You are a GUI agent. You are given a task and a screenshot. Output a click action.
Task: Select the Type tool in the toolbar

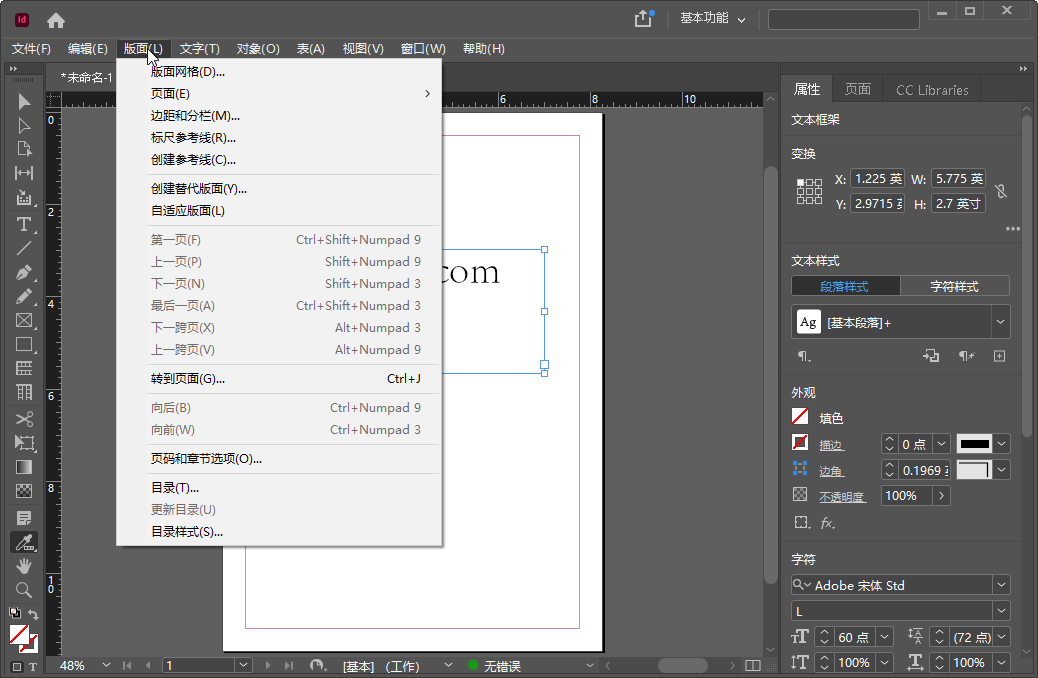pyautogui.click(x=23, y=224)
